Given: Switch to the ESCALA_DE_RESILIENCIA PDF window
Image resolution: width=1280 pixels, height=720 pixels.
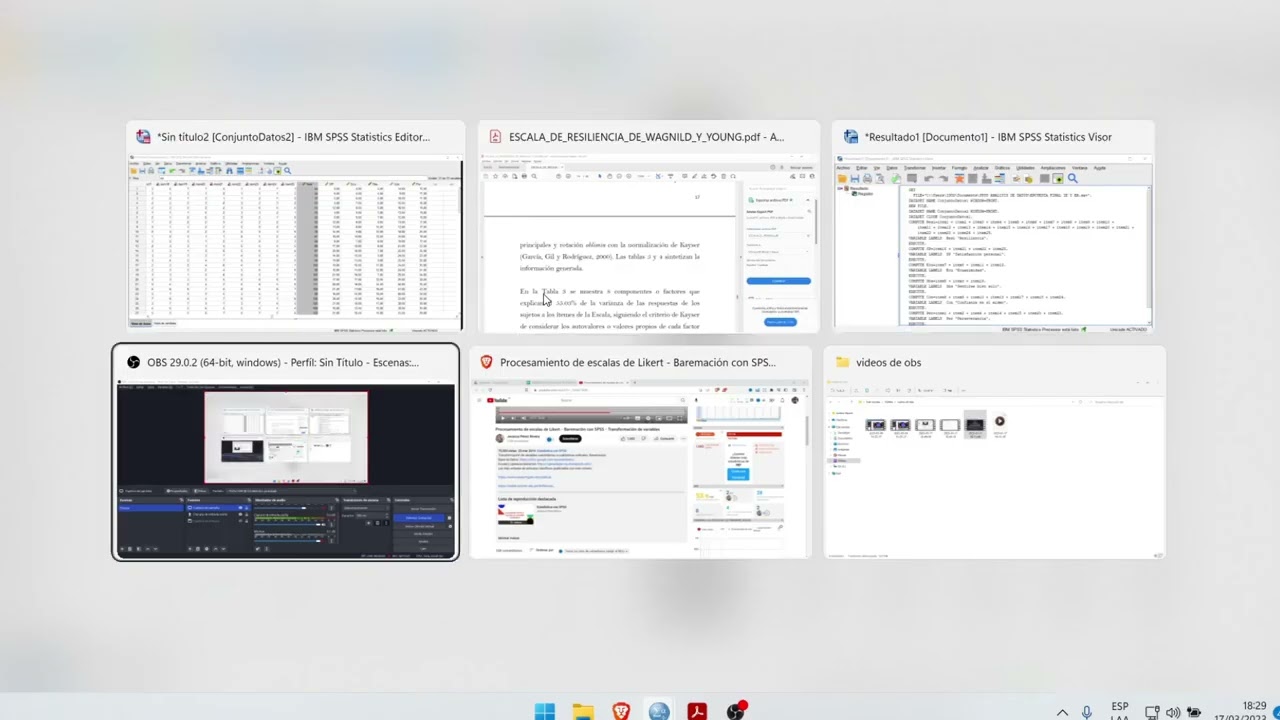Looking at the screenshot, I should coord(648,226).
